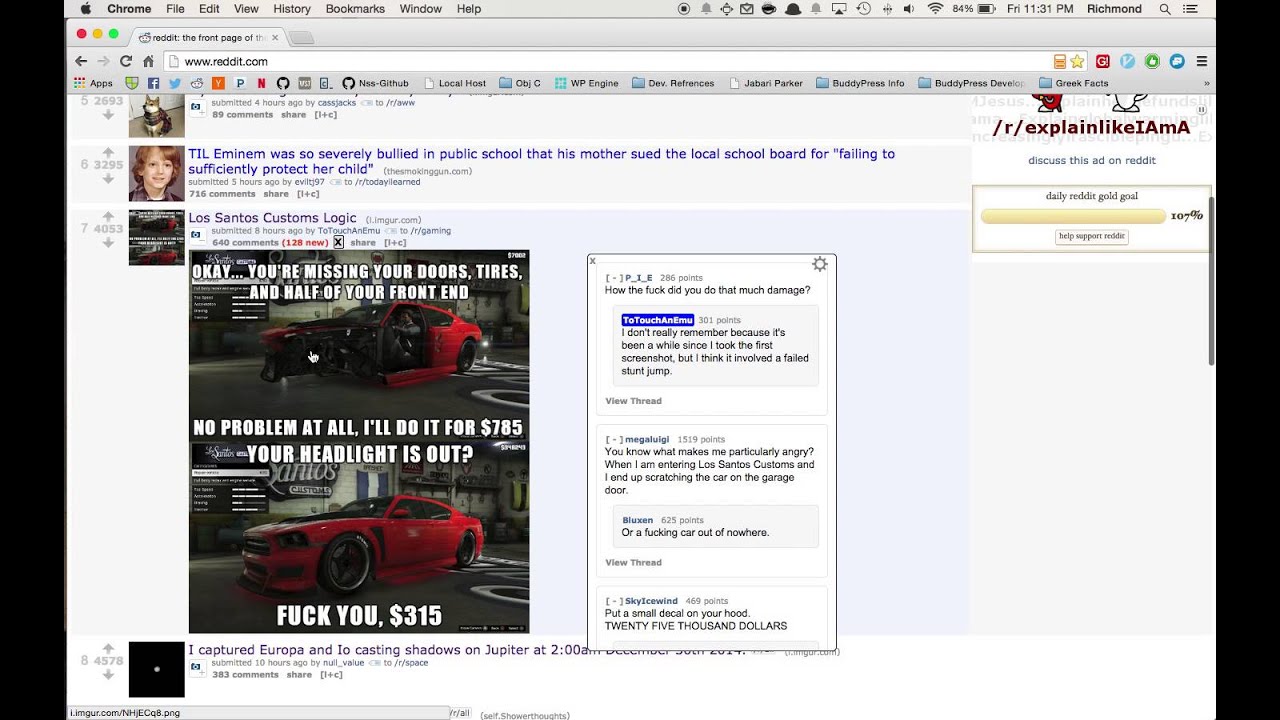Upvote the Los Santos Customs Logic post

[x=108, y=216]
